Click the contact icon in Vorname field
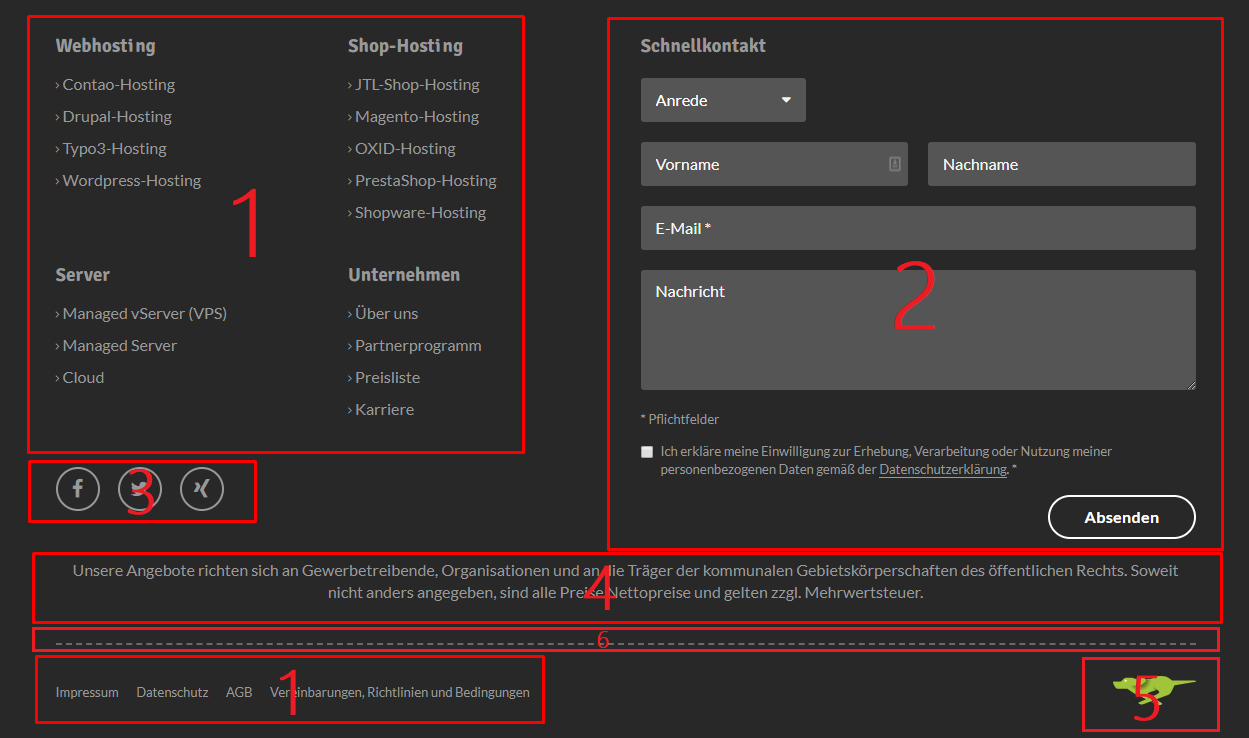 click(x=895, y=164)
